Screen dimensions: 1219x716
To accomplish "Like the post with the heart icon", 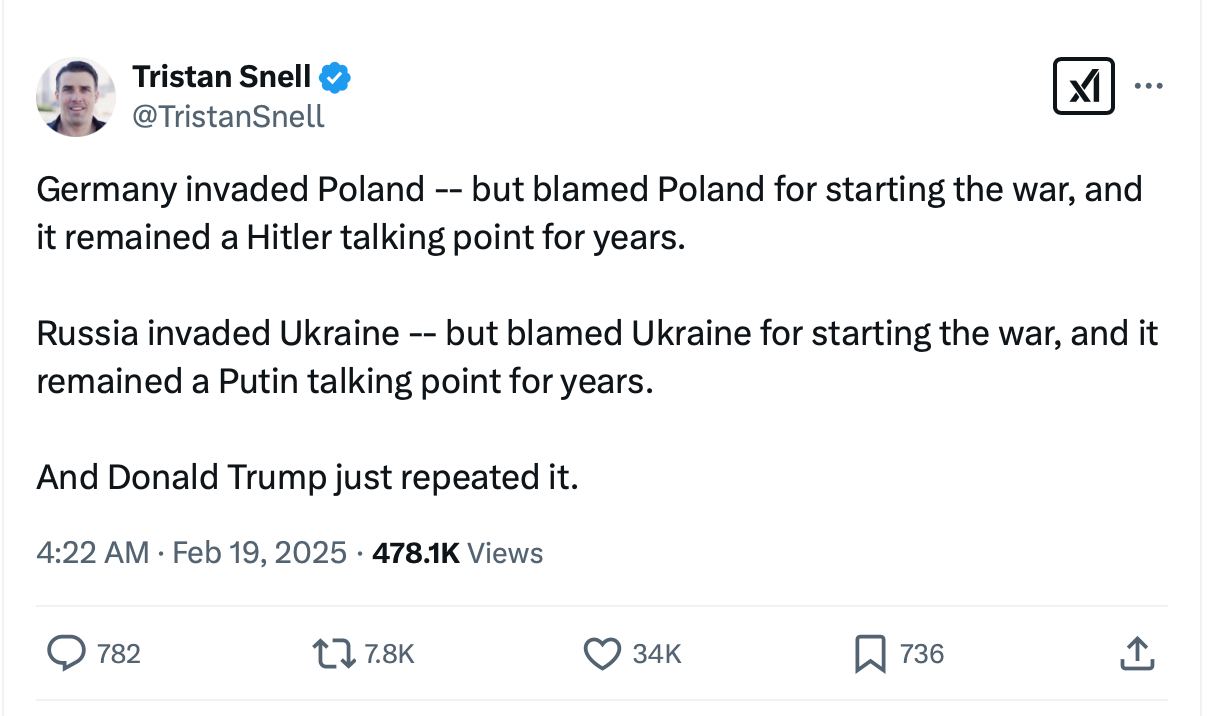I will (601, 654).
